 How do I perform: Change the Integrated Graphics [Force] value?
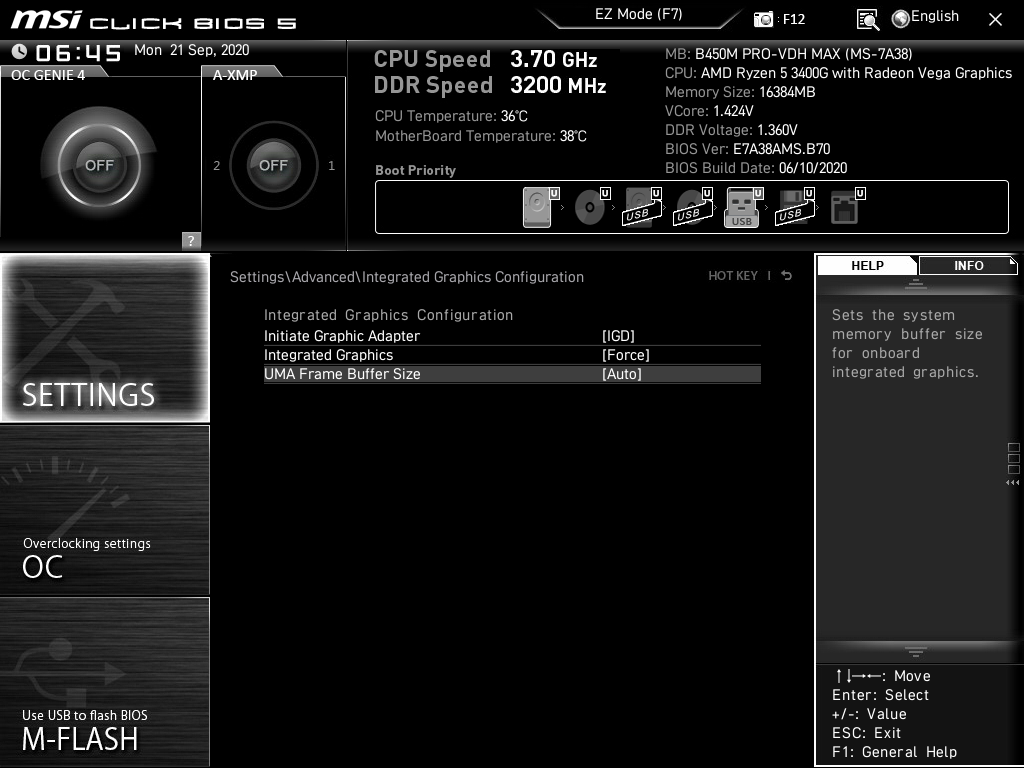[626, 355]
